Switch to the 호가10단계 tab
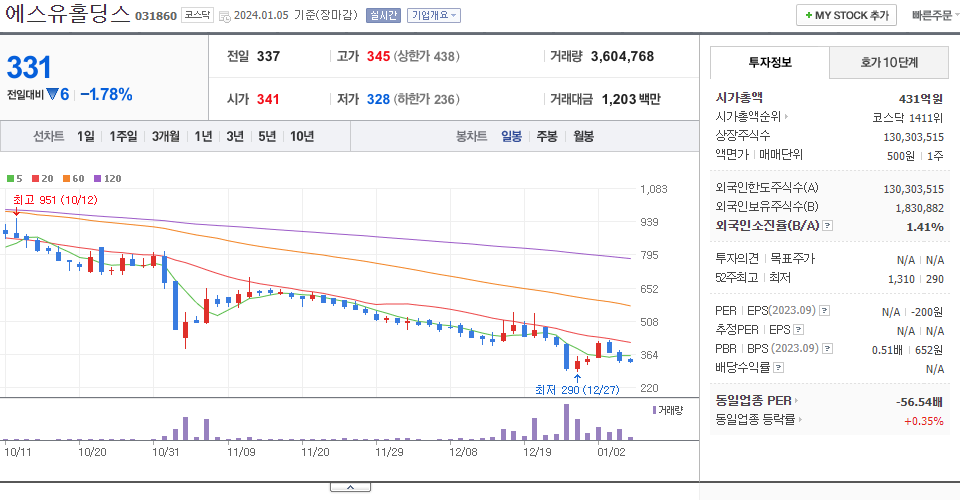Image resolution: width=960 pixels, height=500 pixels. (889, 62)
